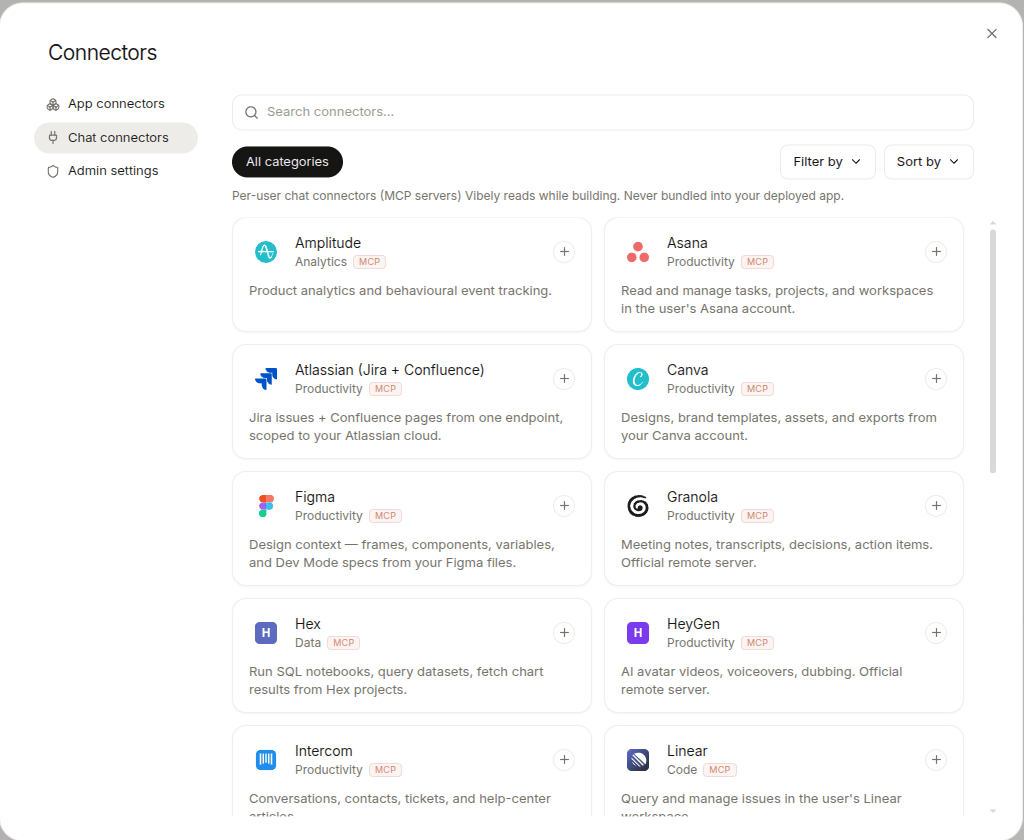Click the Linear logo icon
Screen dimensions: 1024x840
pyautogui.click(x=638, y=760)
